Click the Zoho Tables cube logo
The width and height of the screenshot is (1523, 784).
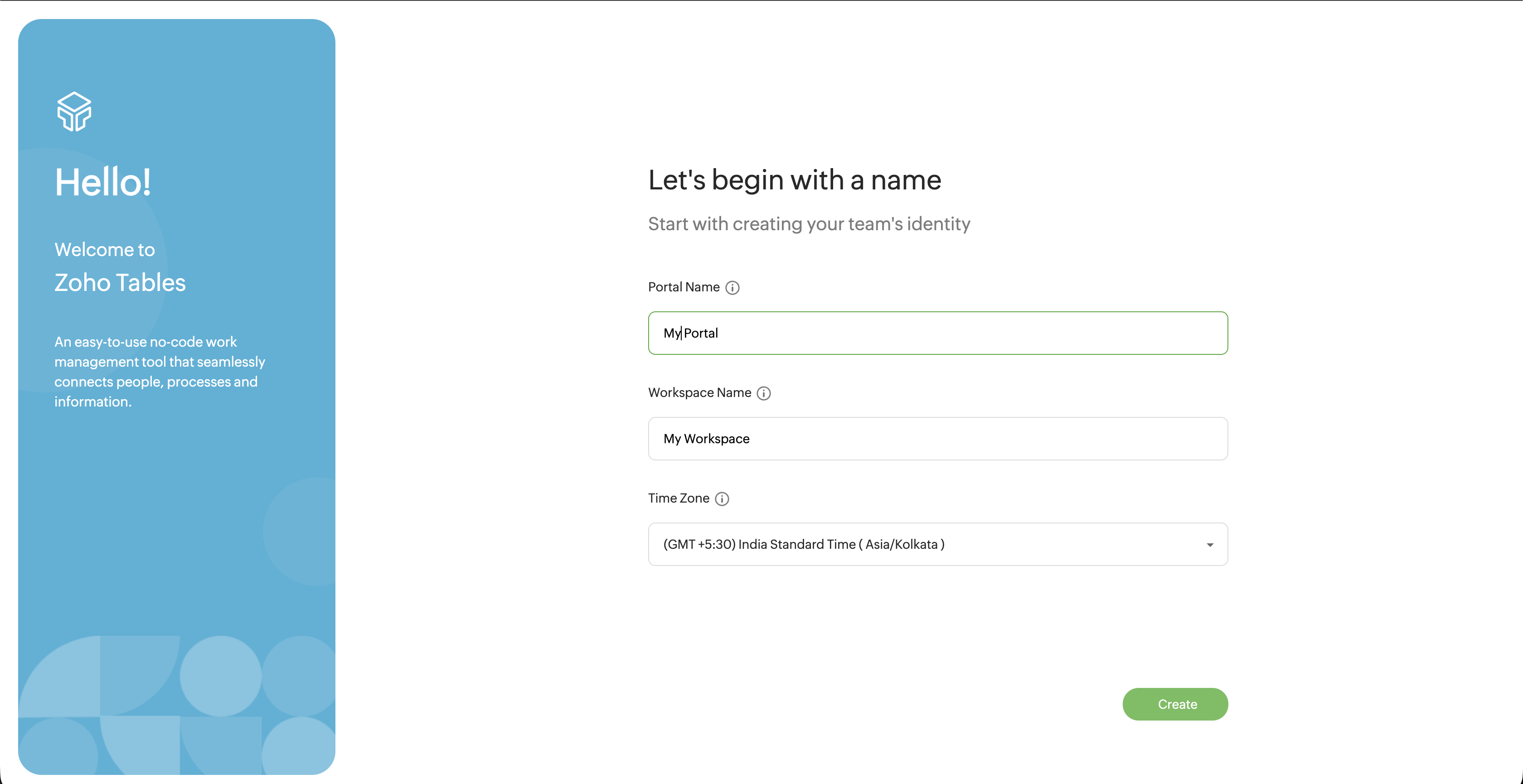point(74,111)
